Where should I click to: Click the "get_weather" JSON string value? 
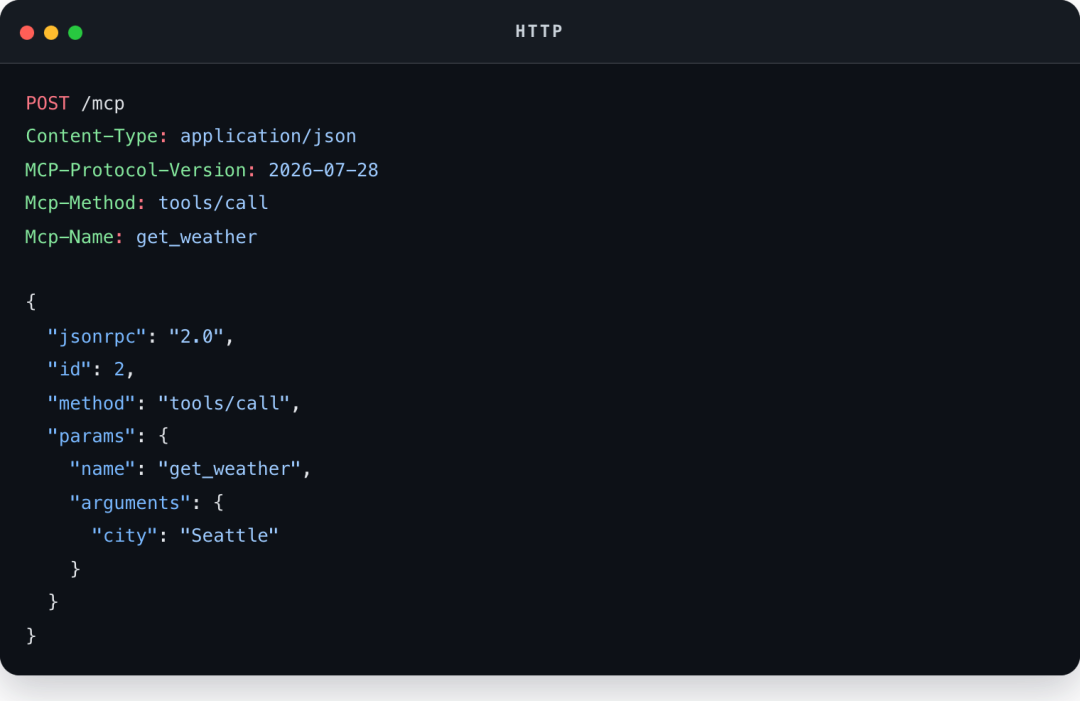(229, 469)
